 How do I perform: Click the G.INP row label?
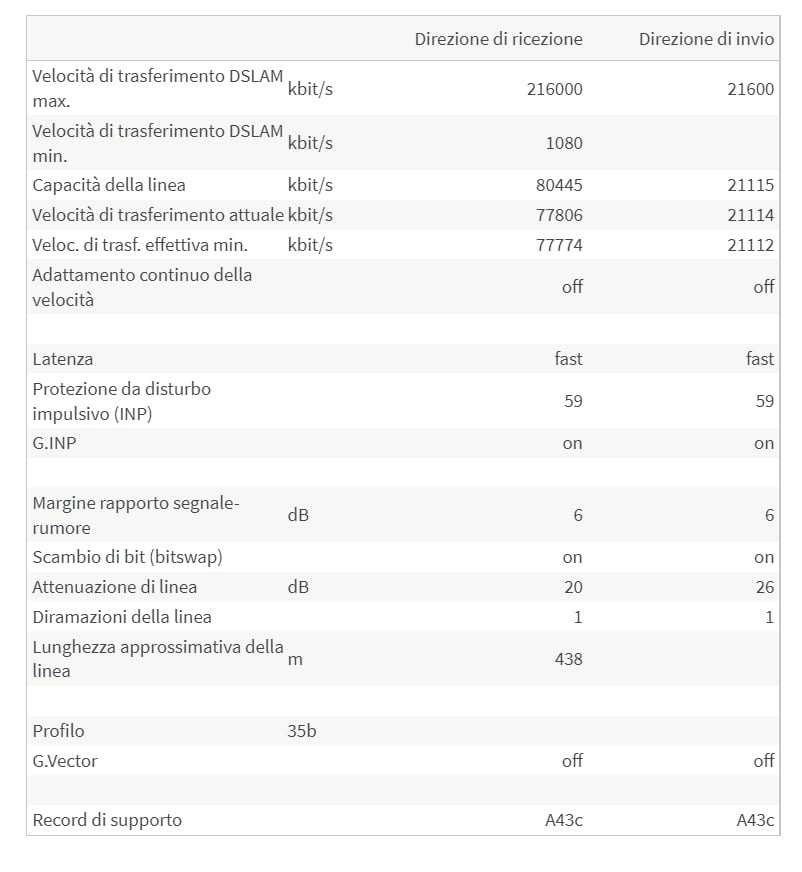point(55,443)
